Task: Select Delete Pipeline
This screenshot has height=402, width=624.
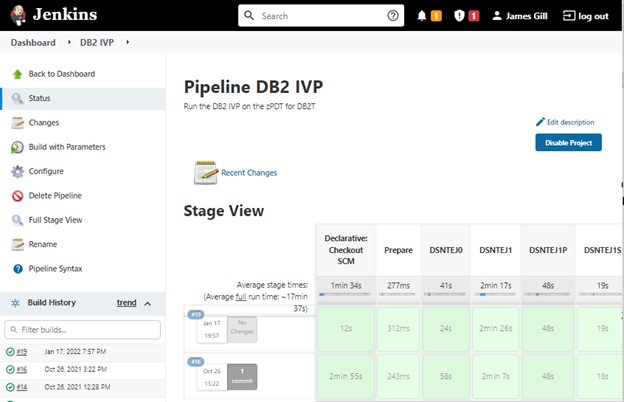Action: [55, 195]
